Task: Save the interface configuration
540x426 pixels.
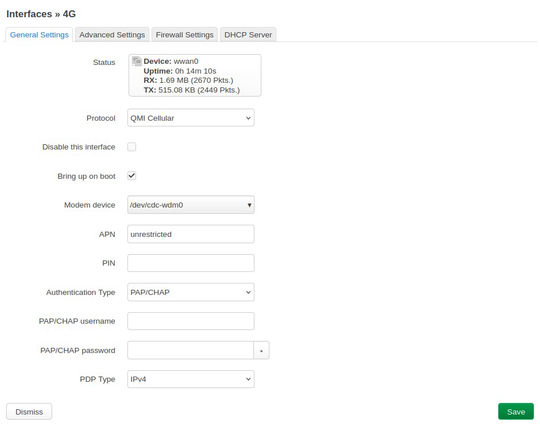Action: pyautogui.click(x=516, y=412)
